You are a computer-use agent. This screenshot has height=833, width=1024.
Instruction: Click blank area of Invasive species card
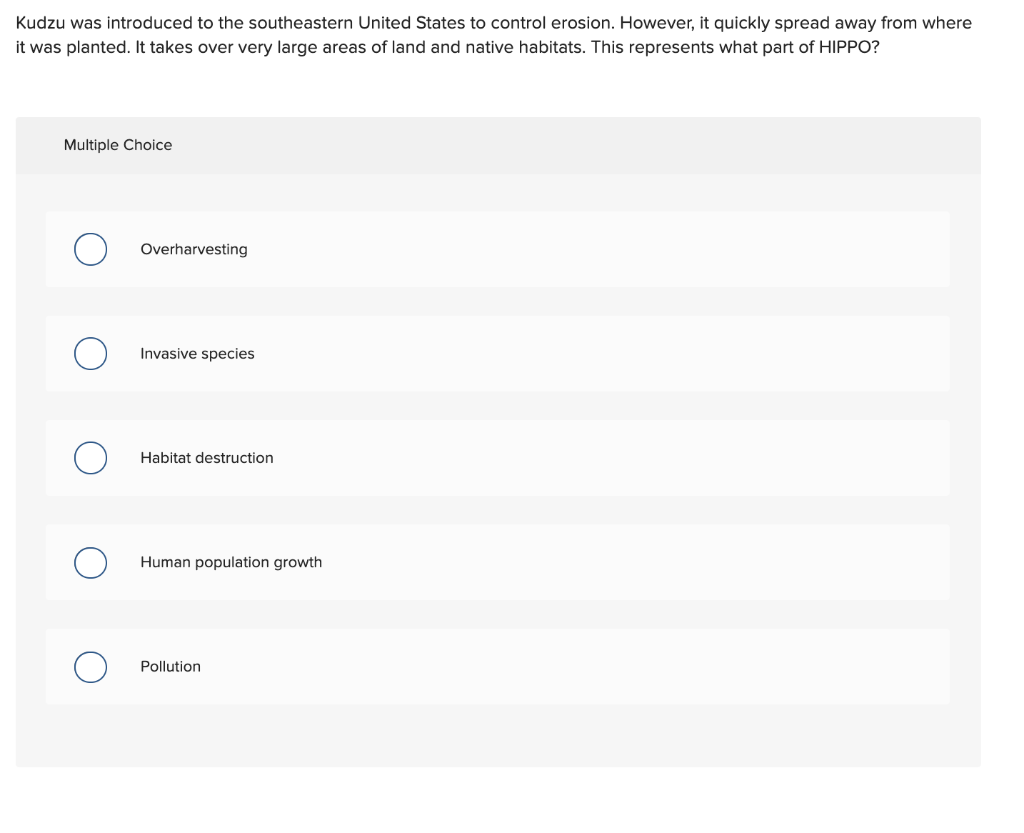588,354
